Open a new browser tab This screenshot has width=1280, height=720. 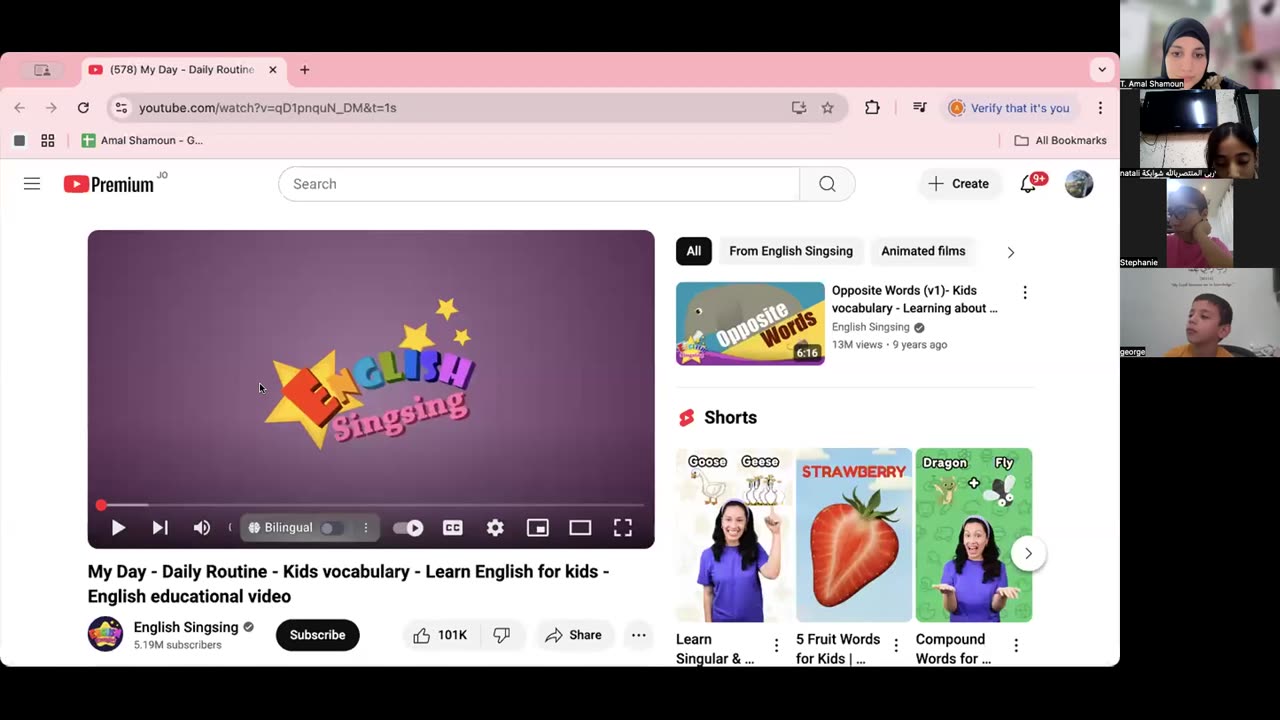[x=305, y=70]
